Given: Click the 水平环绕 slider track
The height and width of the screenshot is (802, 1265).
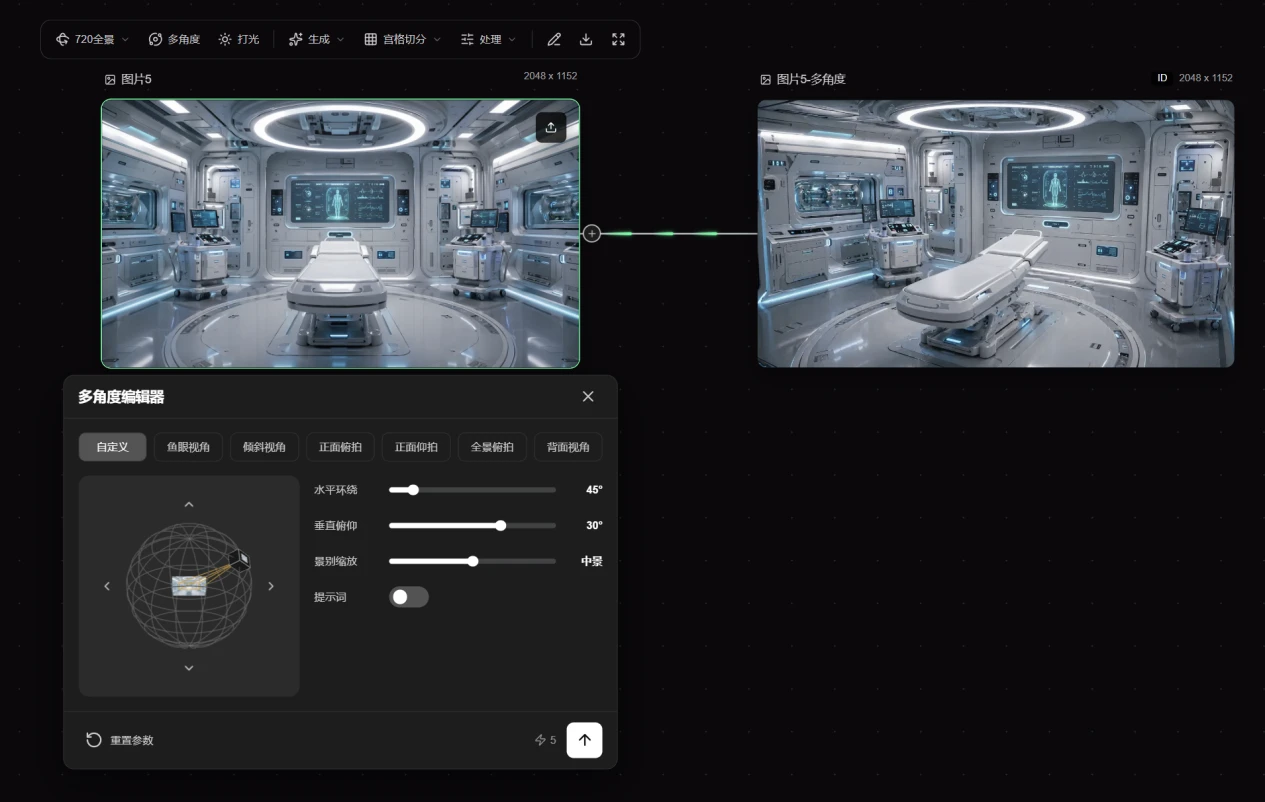Looking at the screenshot, I should (x=472, y=490).
